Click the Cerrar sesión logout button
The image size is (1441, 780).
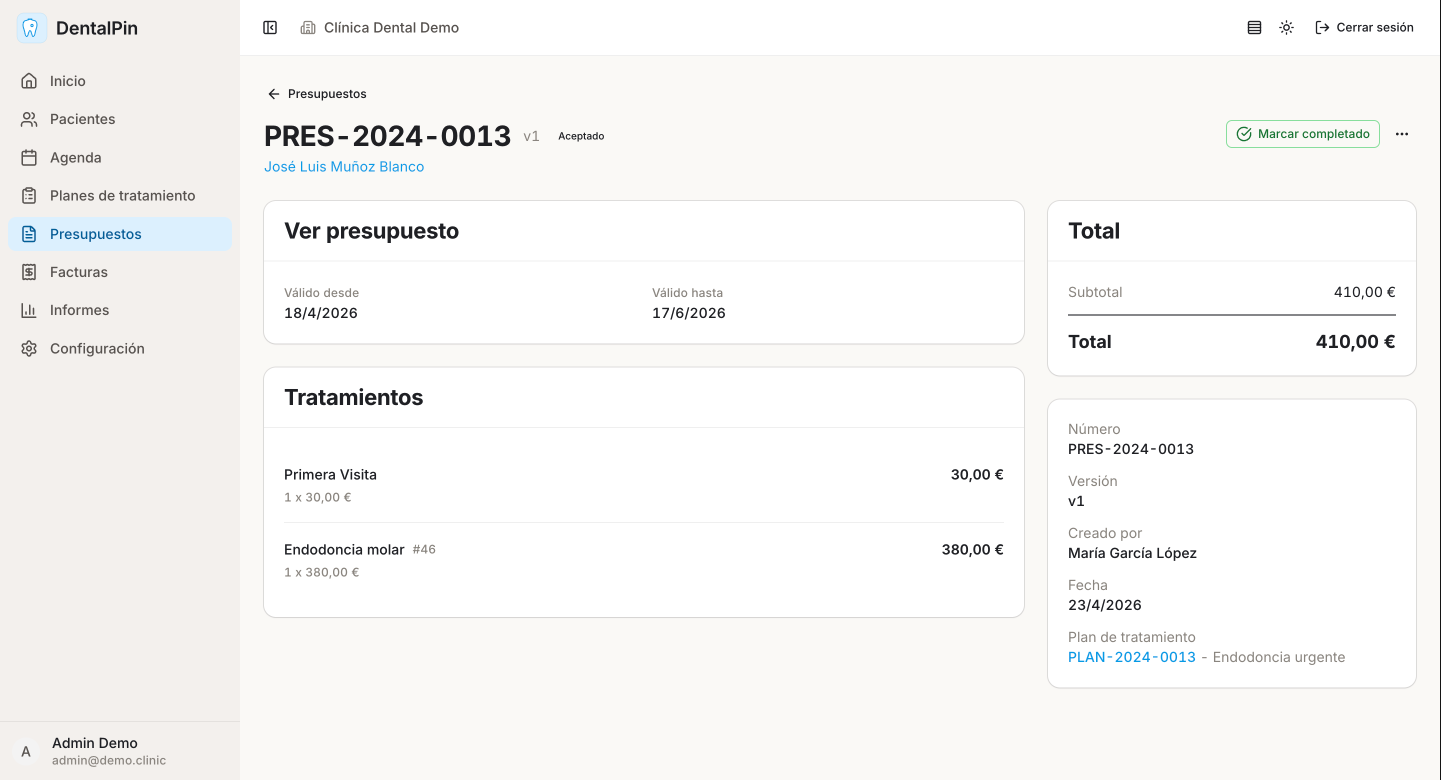(1364, 28)
